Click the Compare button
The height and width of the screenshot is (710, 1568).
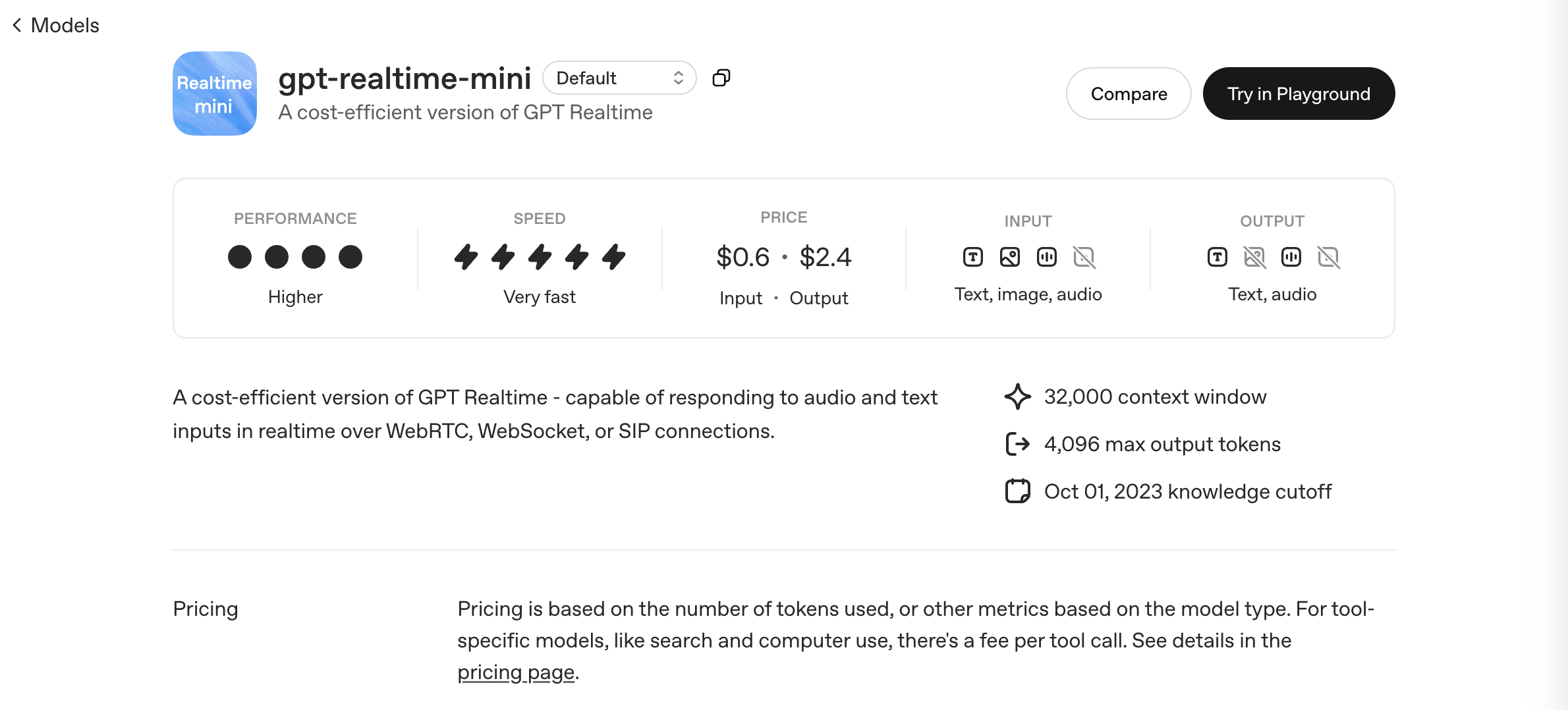(x=1128, y=94)
